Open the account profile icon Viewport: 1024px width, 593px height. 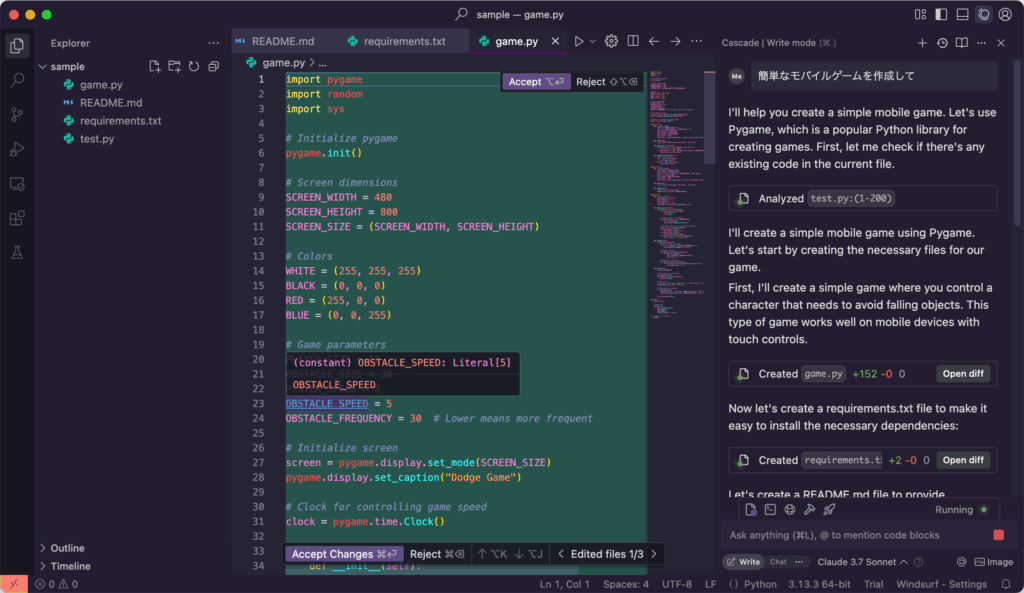(1005, 14)
